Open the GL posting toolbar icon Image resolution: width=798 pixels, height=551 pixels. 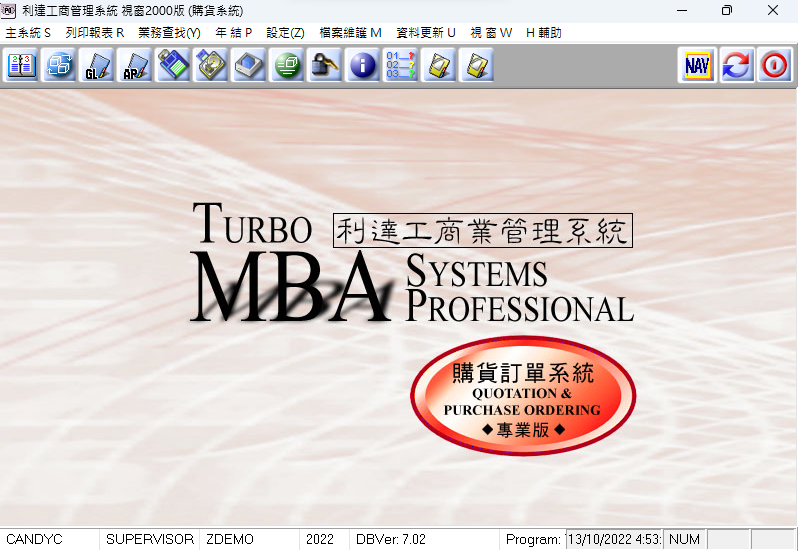(x=97, y=65)
